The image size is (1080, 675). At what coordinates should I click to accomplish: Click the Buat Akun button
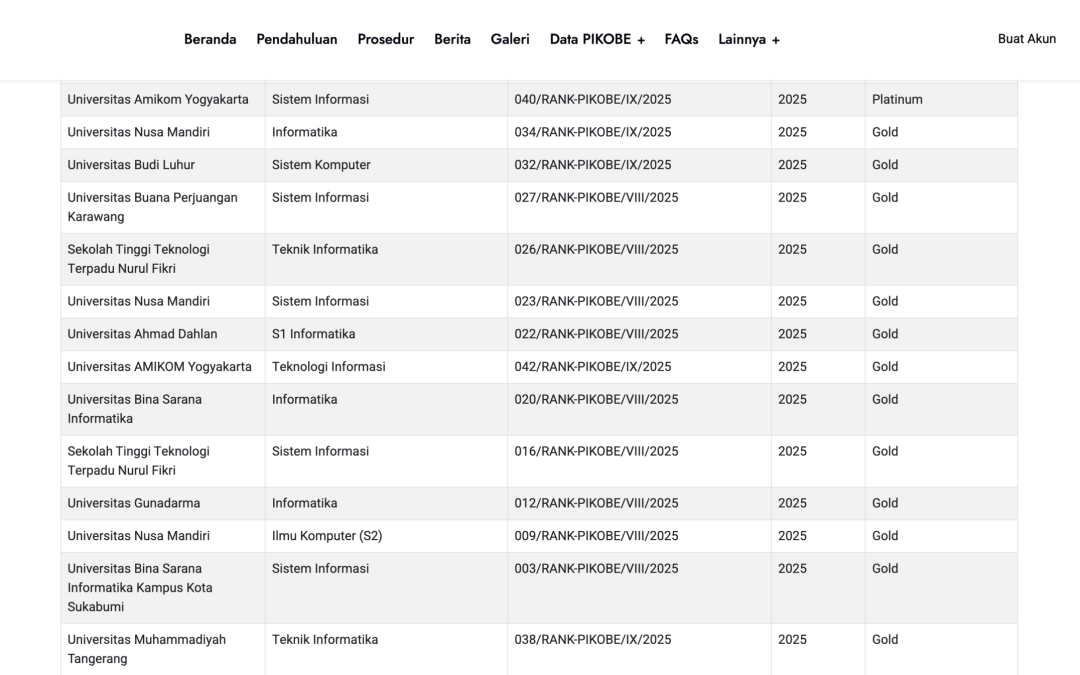(1026, 39)
